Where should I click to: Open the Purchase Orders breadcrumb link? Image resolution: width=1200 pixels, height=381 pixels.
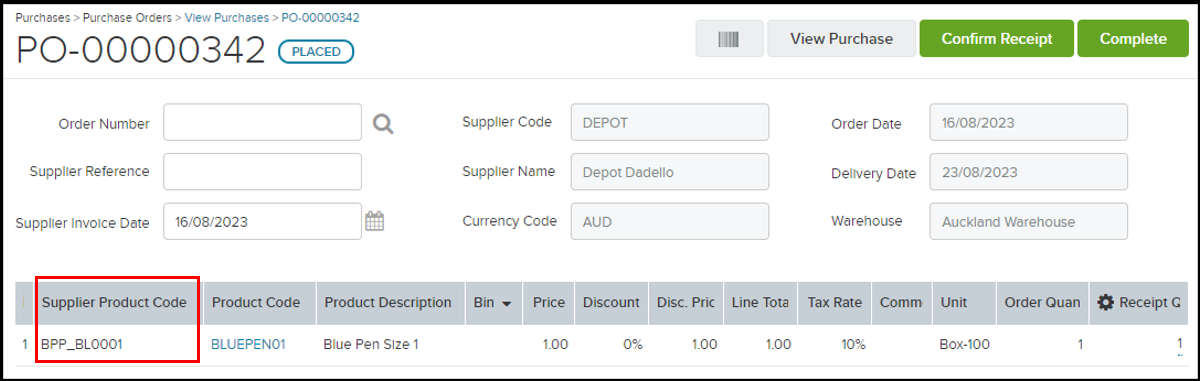click(x=126, y=18)
